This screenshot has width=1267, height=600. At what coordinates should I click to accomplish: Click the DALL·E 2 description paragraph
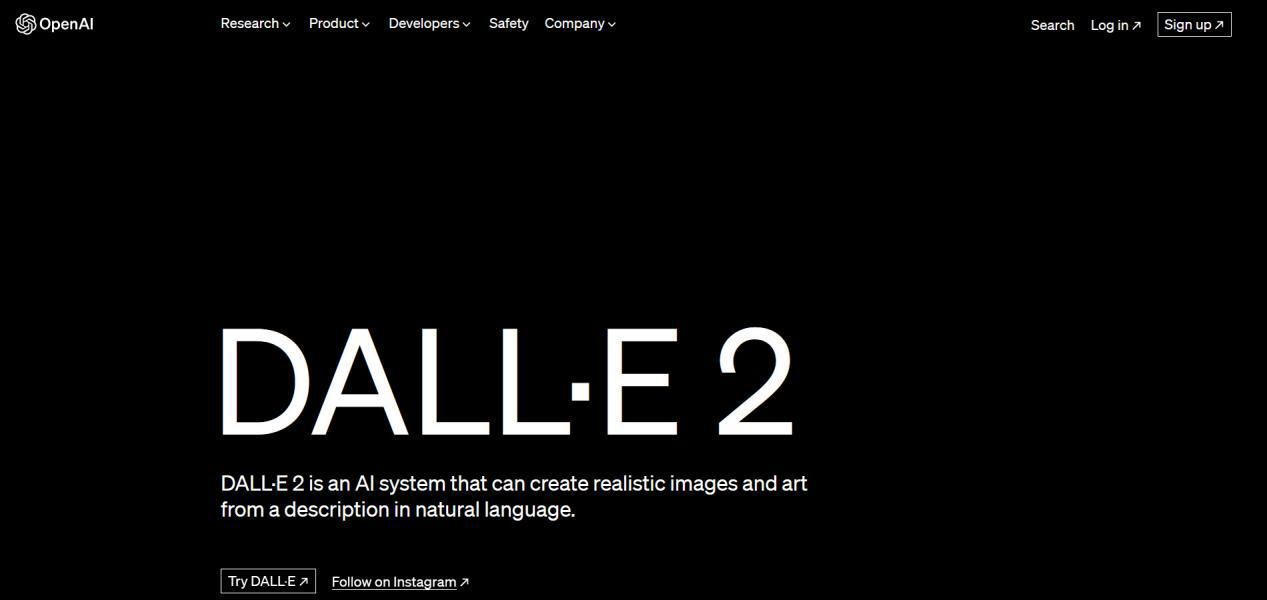pyautogui.click(x=514, y=496)
